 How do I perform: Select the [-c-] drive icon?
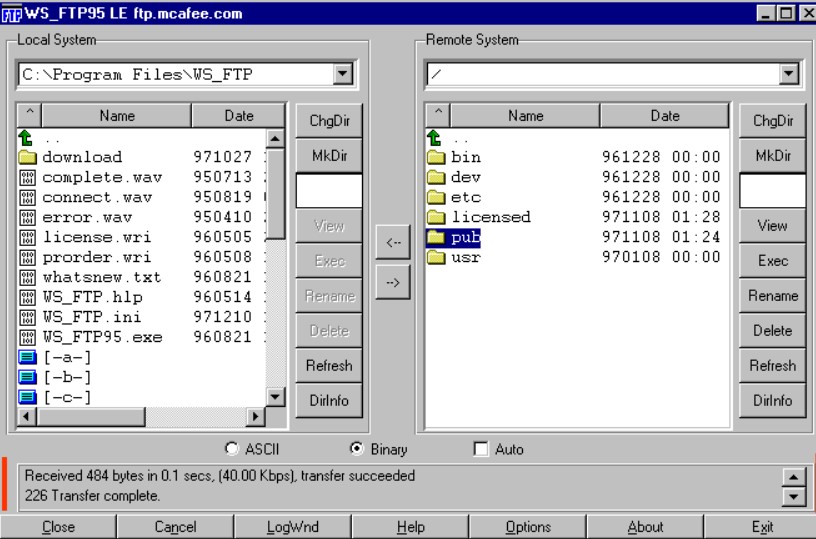coord(28,397)
